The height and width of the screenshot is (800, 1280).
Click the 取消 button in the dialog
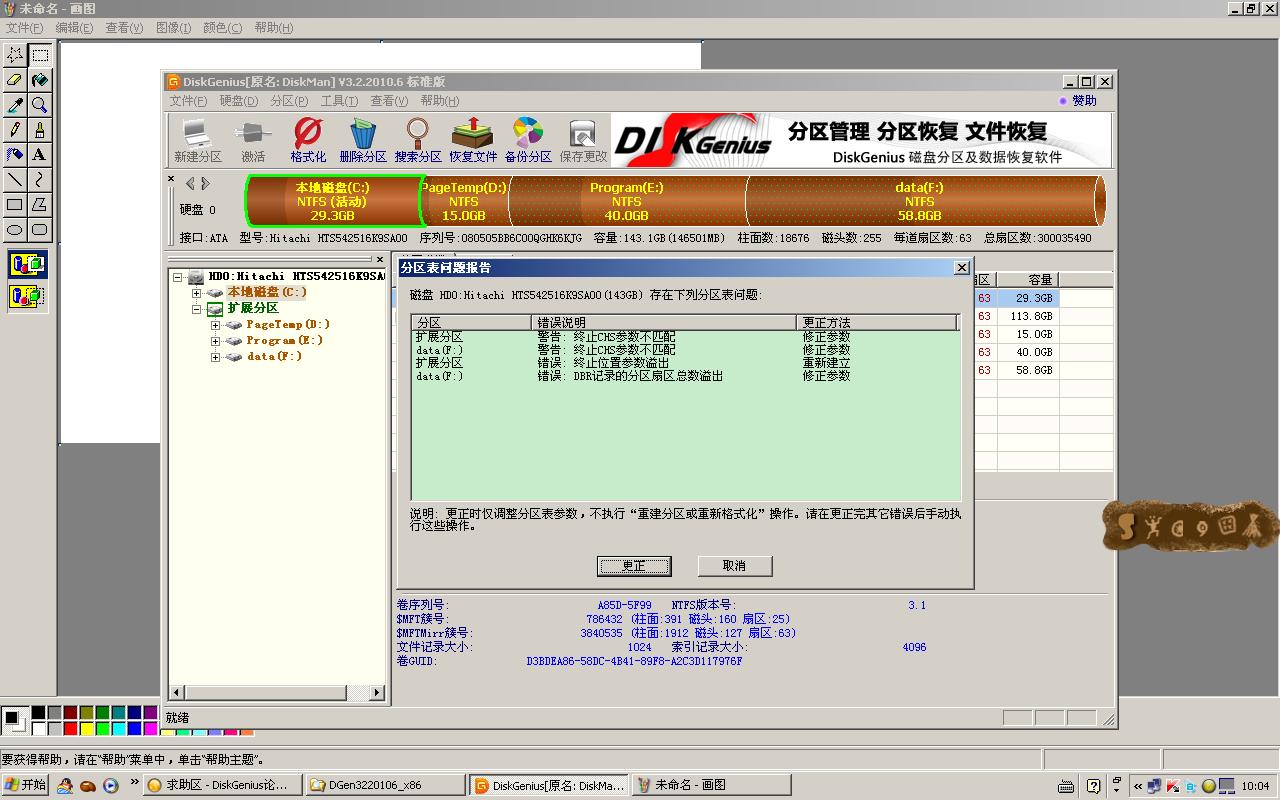[x=735, y=566]
